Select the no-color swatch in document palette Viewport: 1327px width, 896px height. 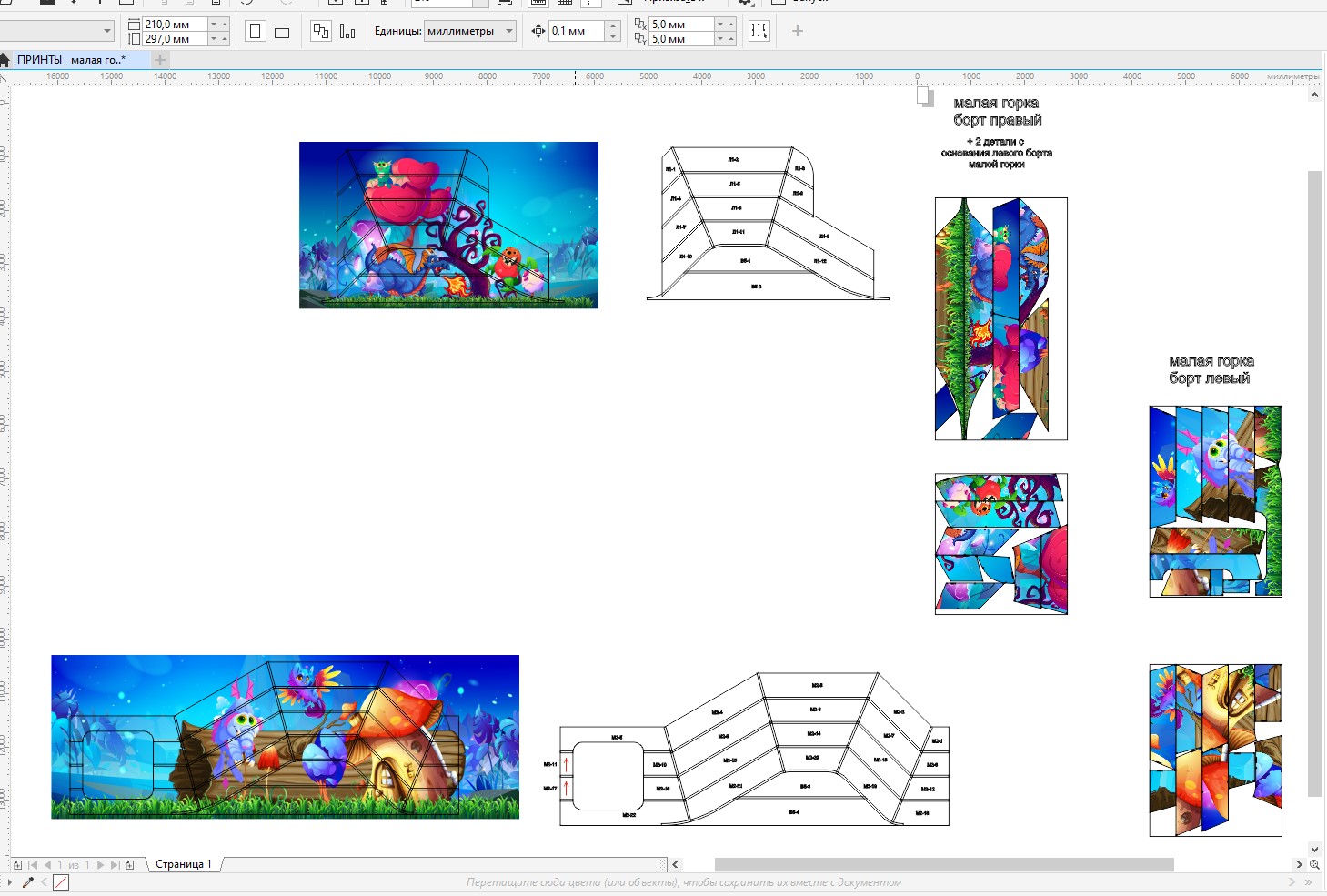point(61,882)
